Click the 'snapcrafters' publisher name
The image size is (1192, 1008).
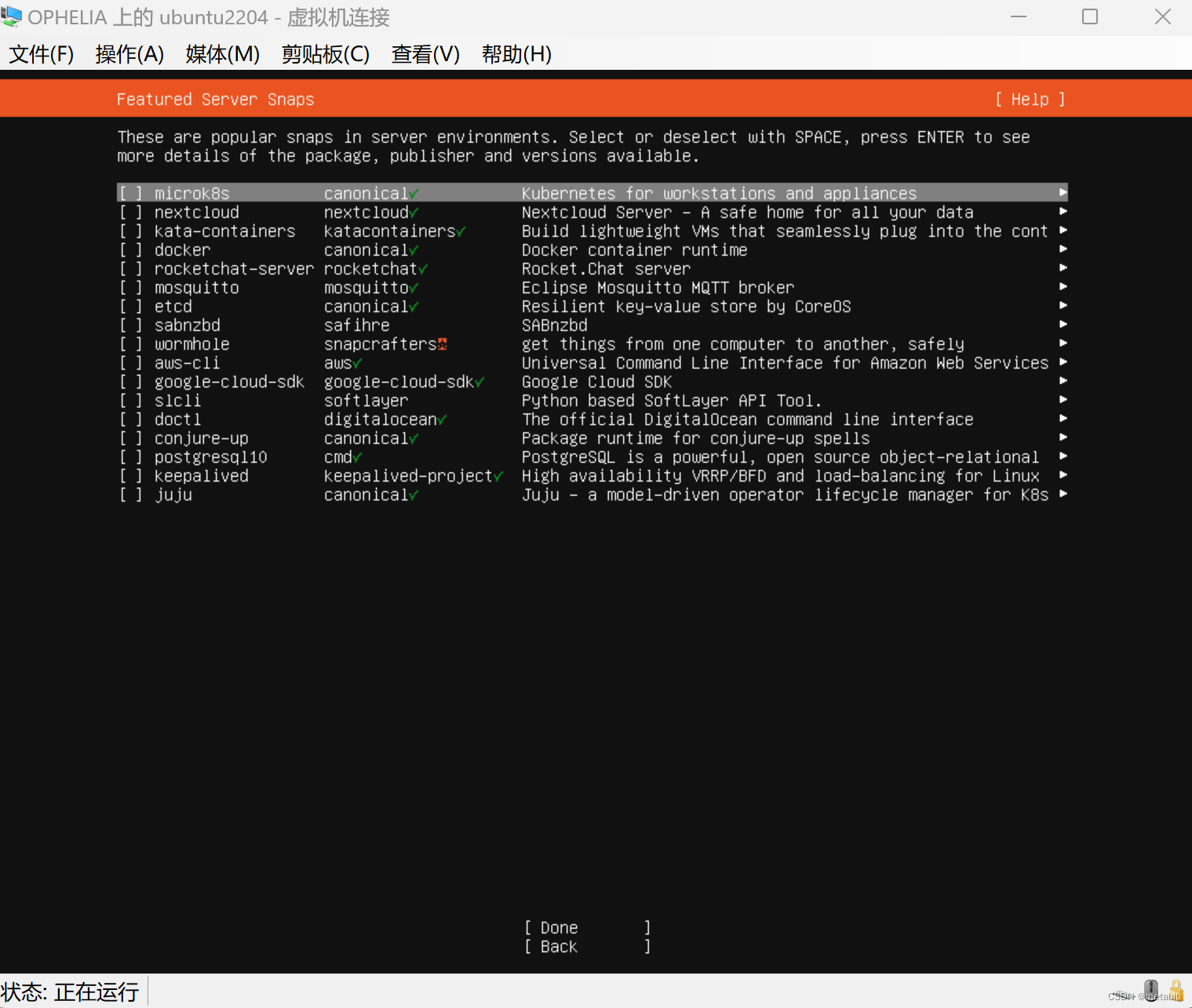381,344
